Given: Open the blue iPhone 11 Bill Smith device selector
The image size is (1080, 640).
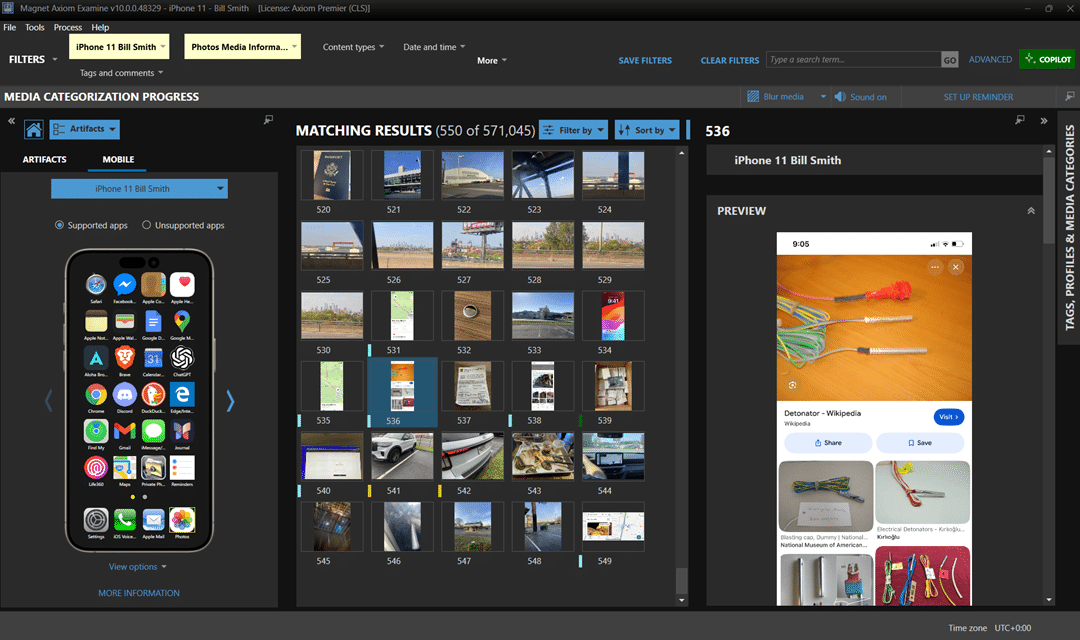Looking at the screenshot, I should pos(139,189).
